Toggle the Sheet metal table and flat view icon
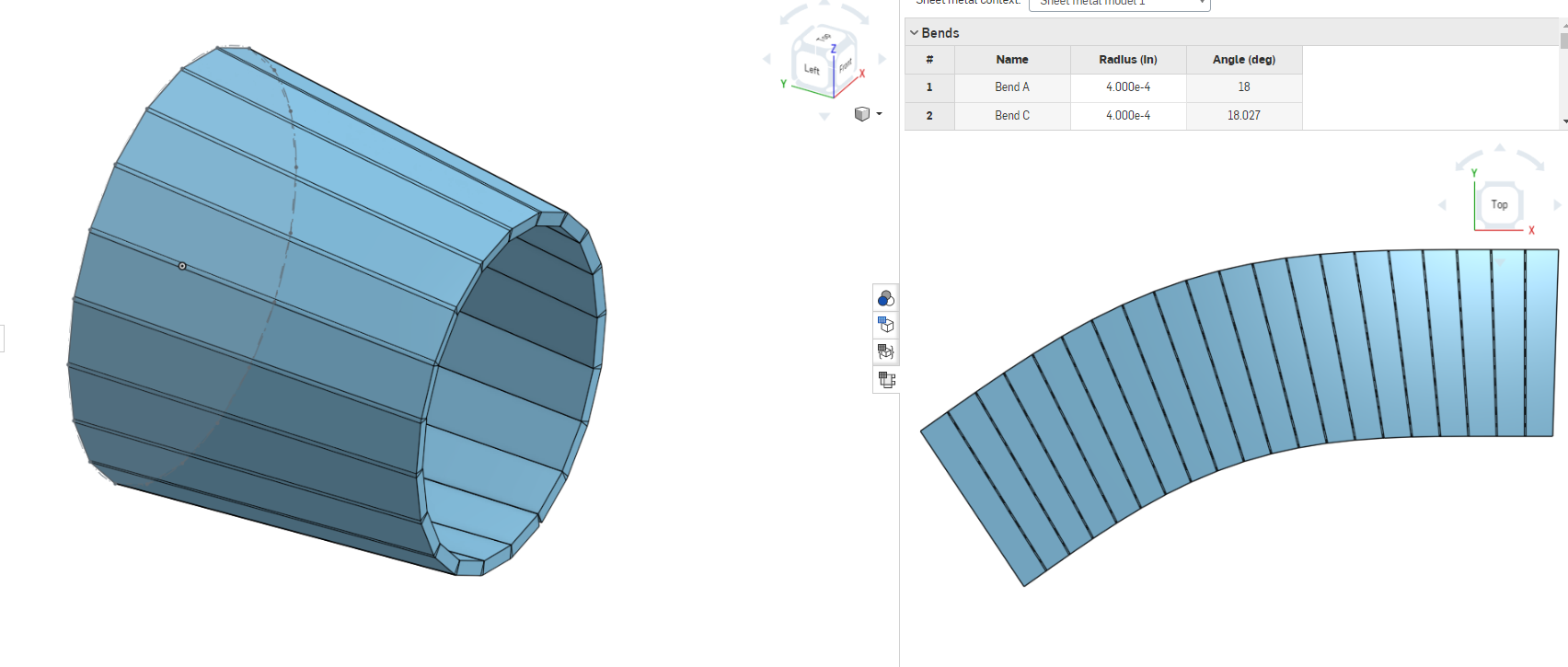 click(x=885, y=379)
